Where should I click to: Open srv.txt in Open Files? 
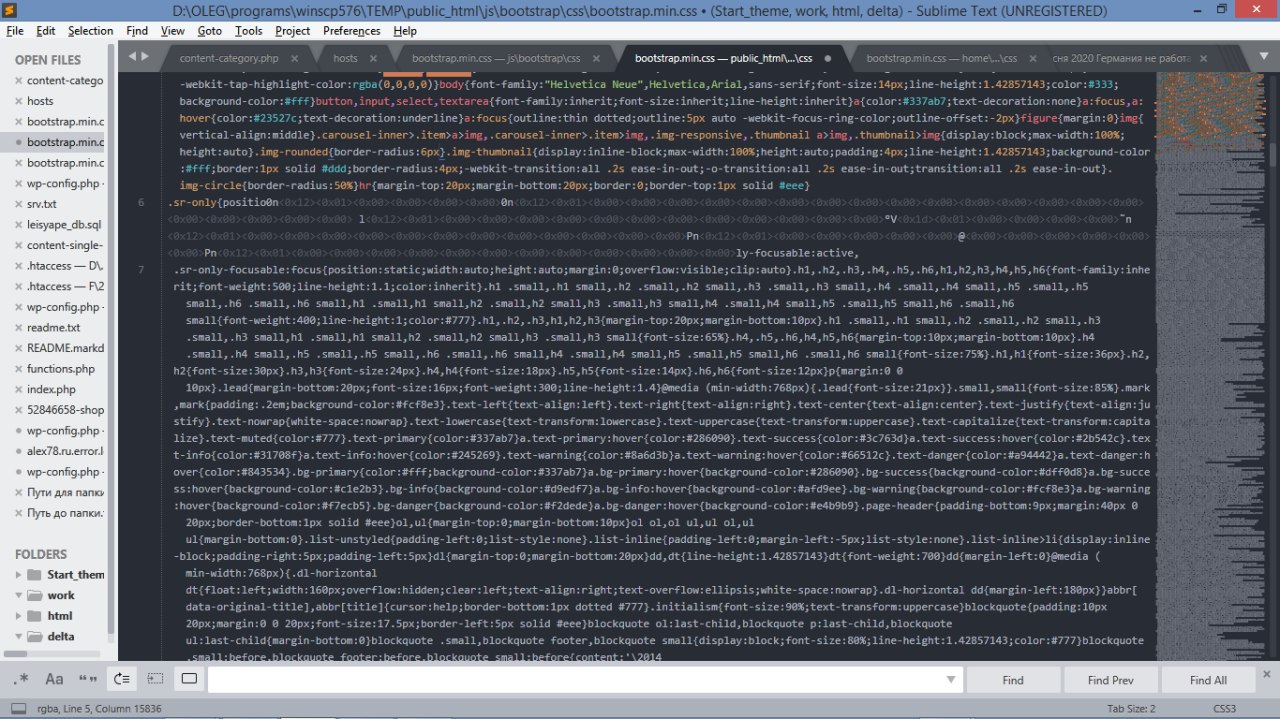[x=42, y=204]
